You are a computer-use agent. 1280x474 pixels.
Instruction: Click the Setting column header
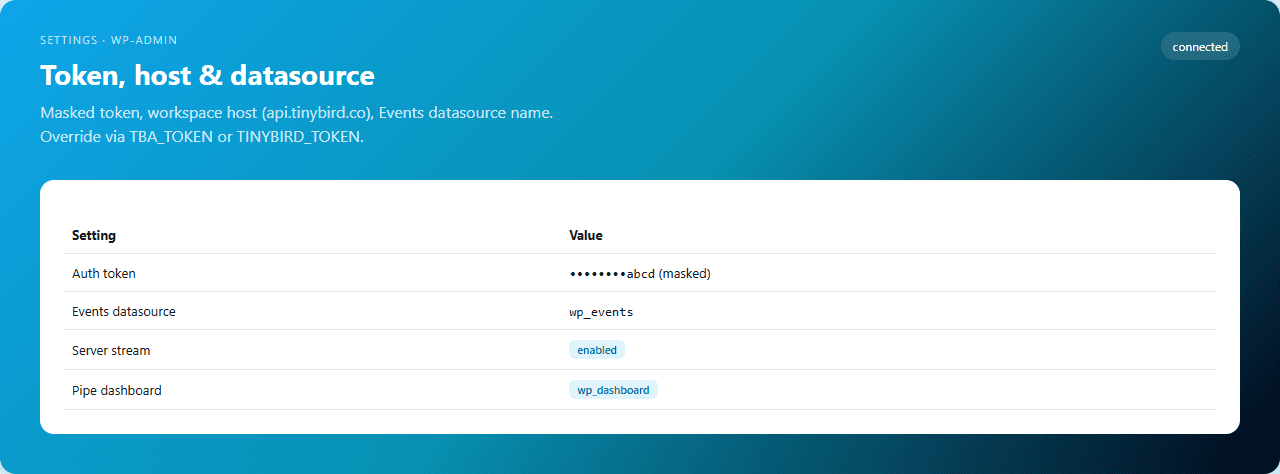pyautogui.click(x=94, y=235)
